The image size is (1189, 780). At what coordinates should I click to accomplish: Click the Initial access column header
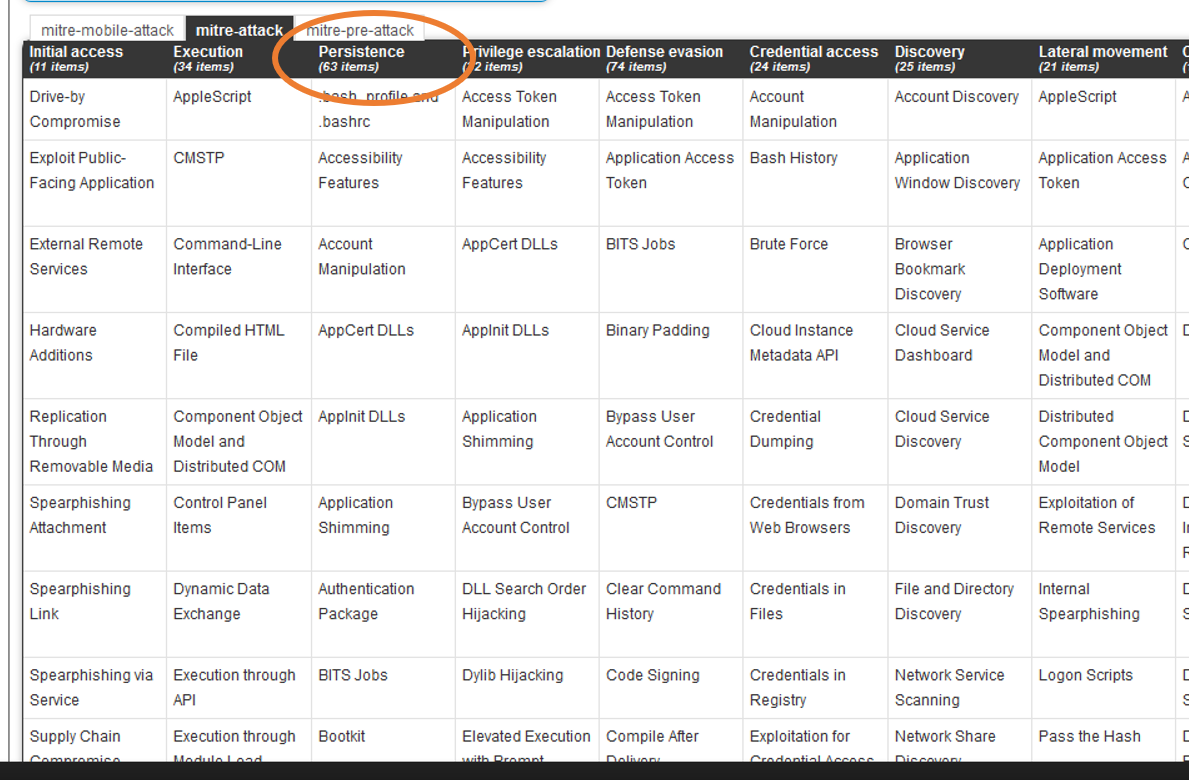76,52
